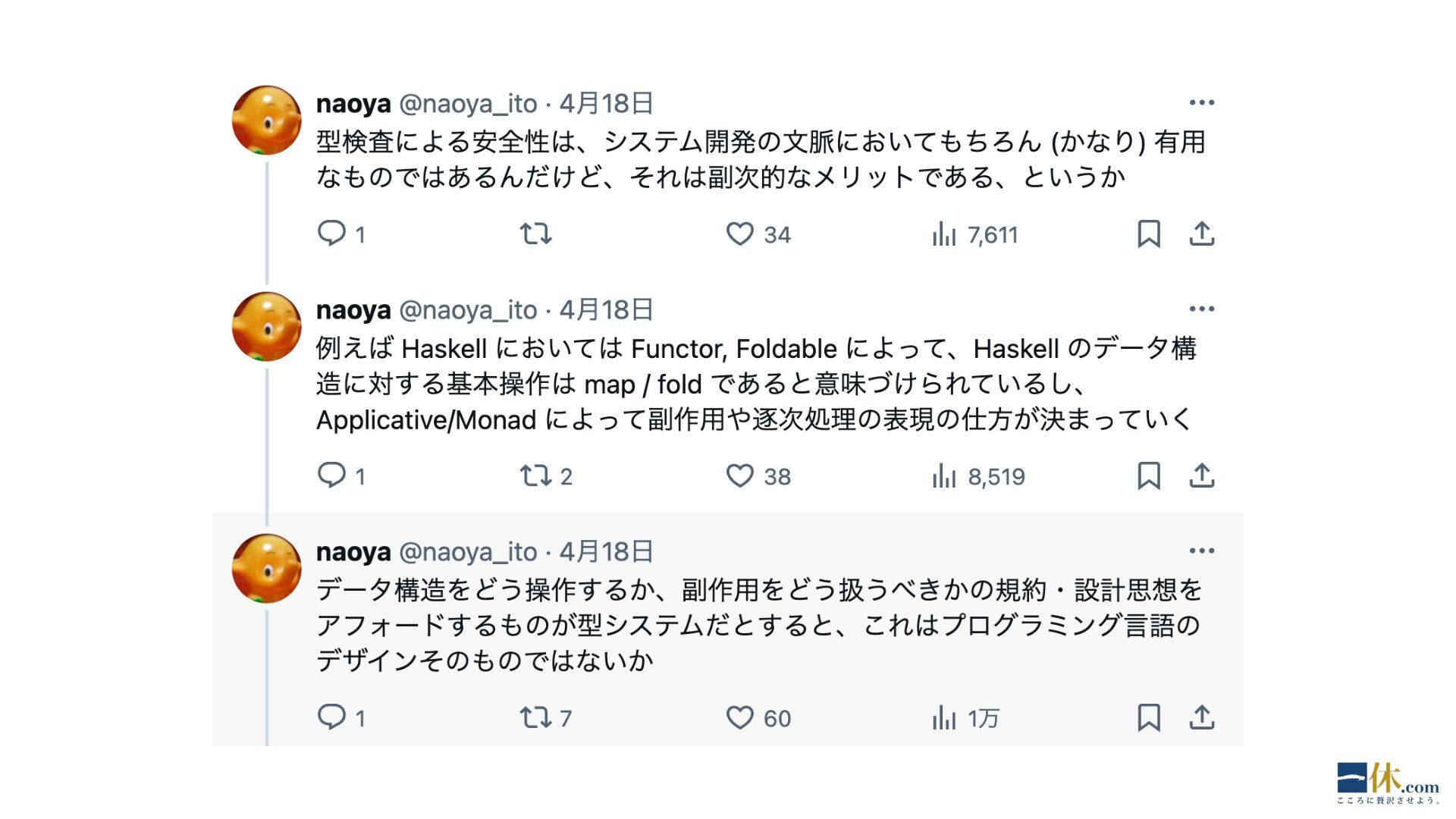The image size is (1456, 819).
Task: Open naoya's avatar on second tweet
Action: (266, 326)
